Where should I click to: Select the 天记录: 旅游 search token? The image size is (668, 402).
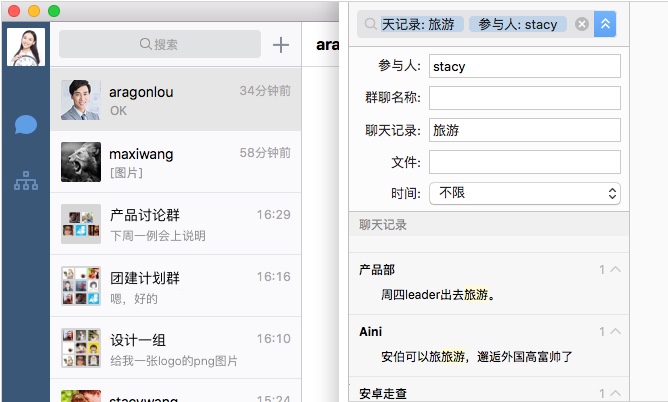point(421,24)
